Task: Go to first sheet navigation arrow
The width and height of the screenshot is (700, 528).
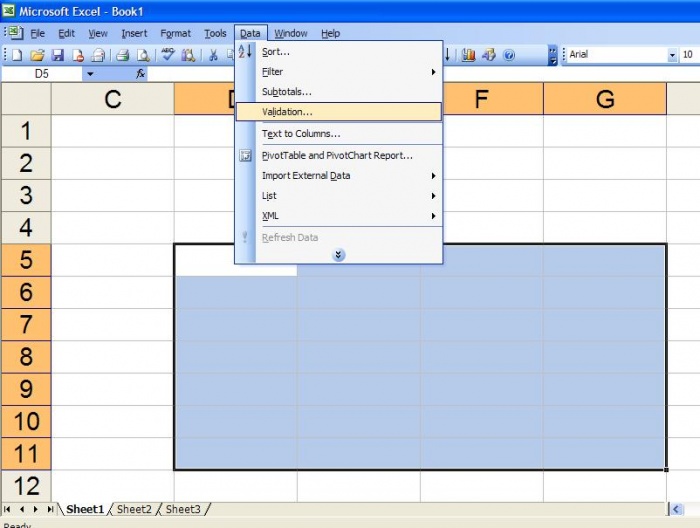Action: pyautogui.click(x=7, y=509)
